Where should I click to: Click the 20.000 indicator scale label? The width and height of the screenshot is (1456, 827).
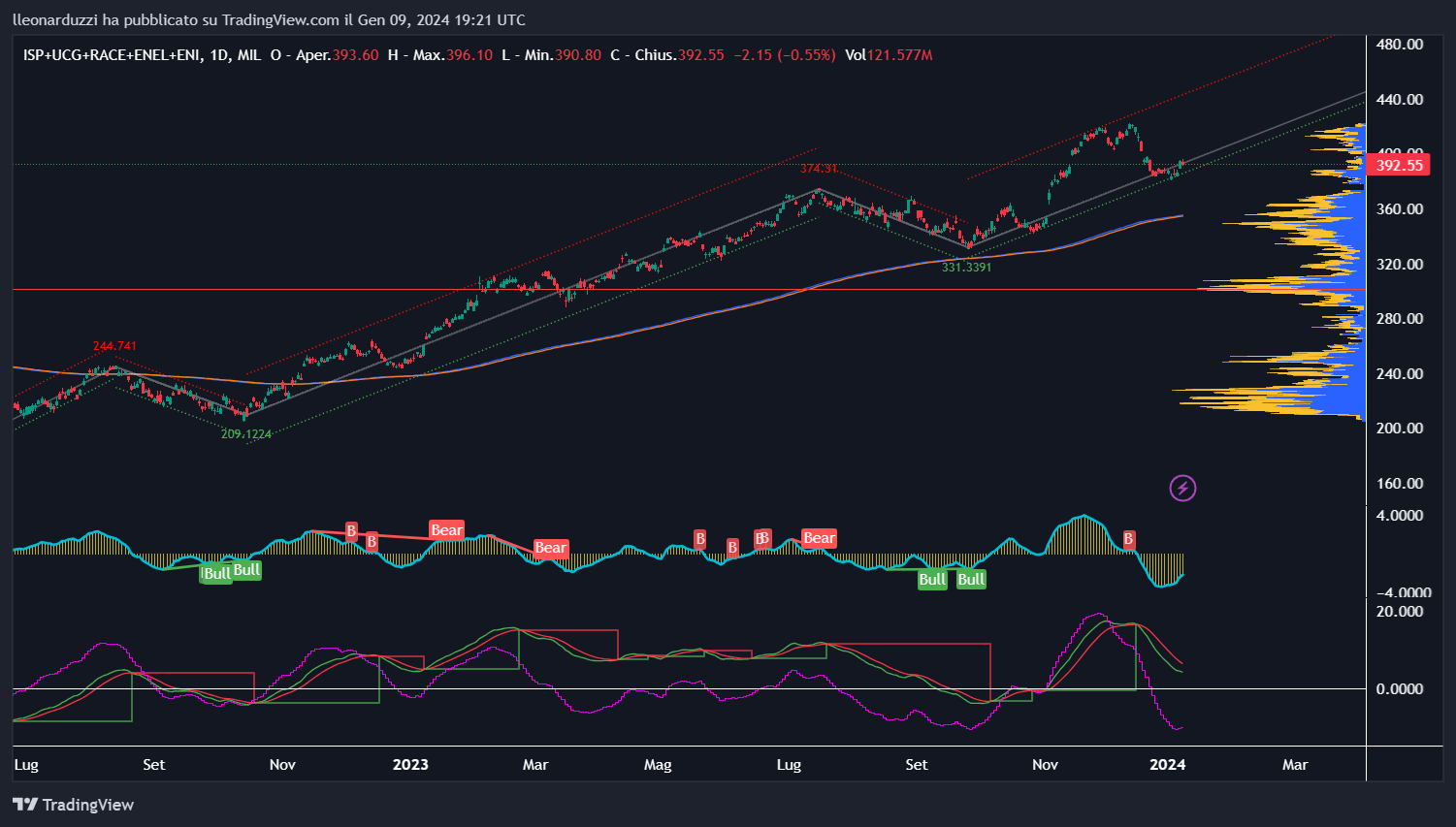click(1400, 611)
